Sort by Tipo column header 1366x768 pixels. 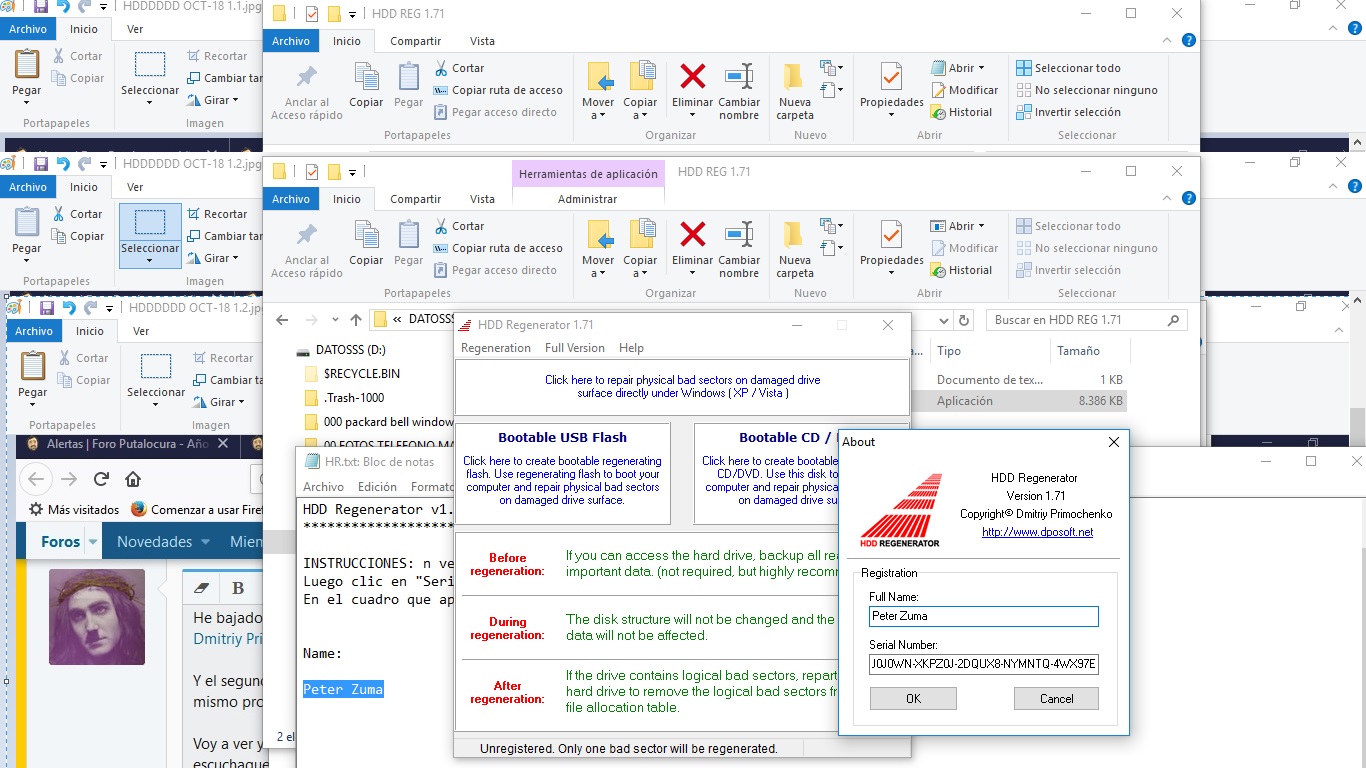[x=949, y=351]
